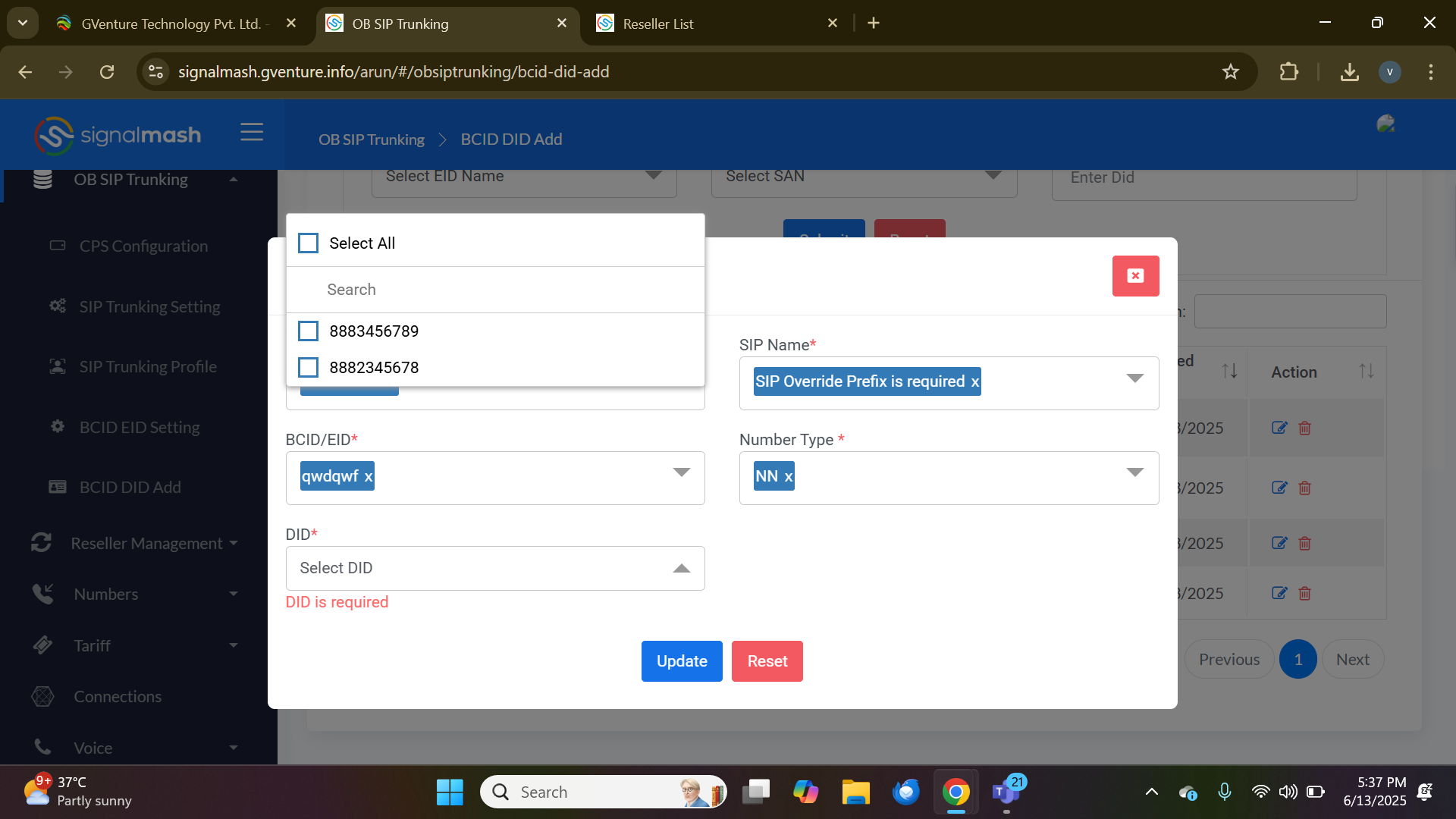Tick checkbox for 8882345678

(x=308, y=368)
